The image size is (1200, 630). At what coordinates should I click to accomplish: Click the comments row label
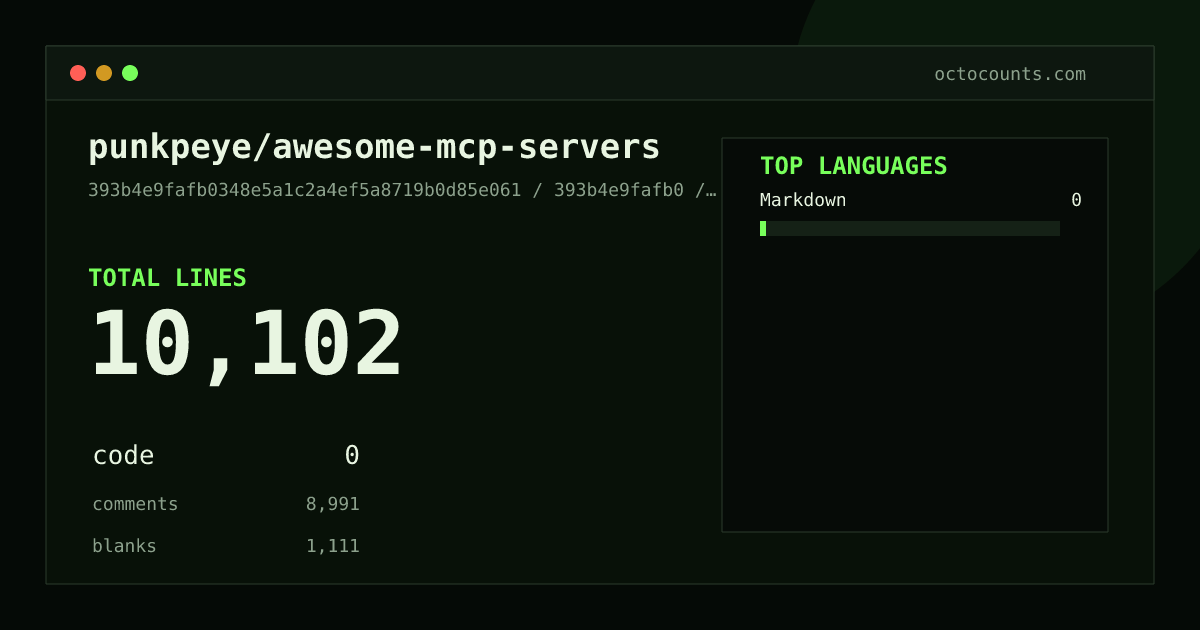pyautogui.click(x=135, y=504)
